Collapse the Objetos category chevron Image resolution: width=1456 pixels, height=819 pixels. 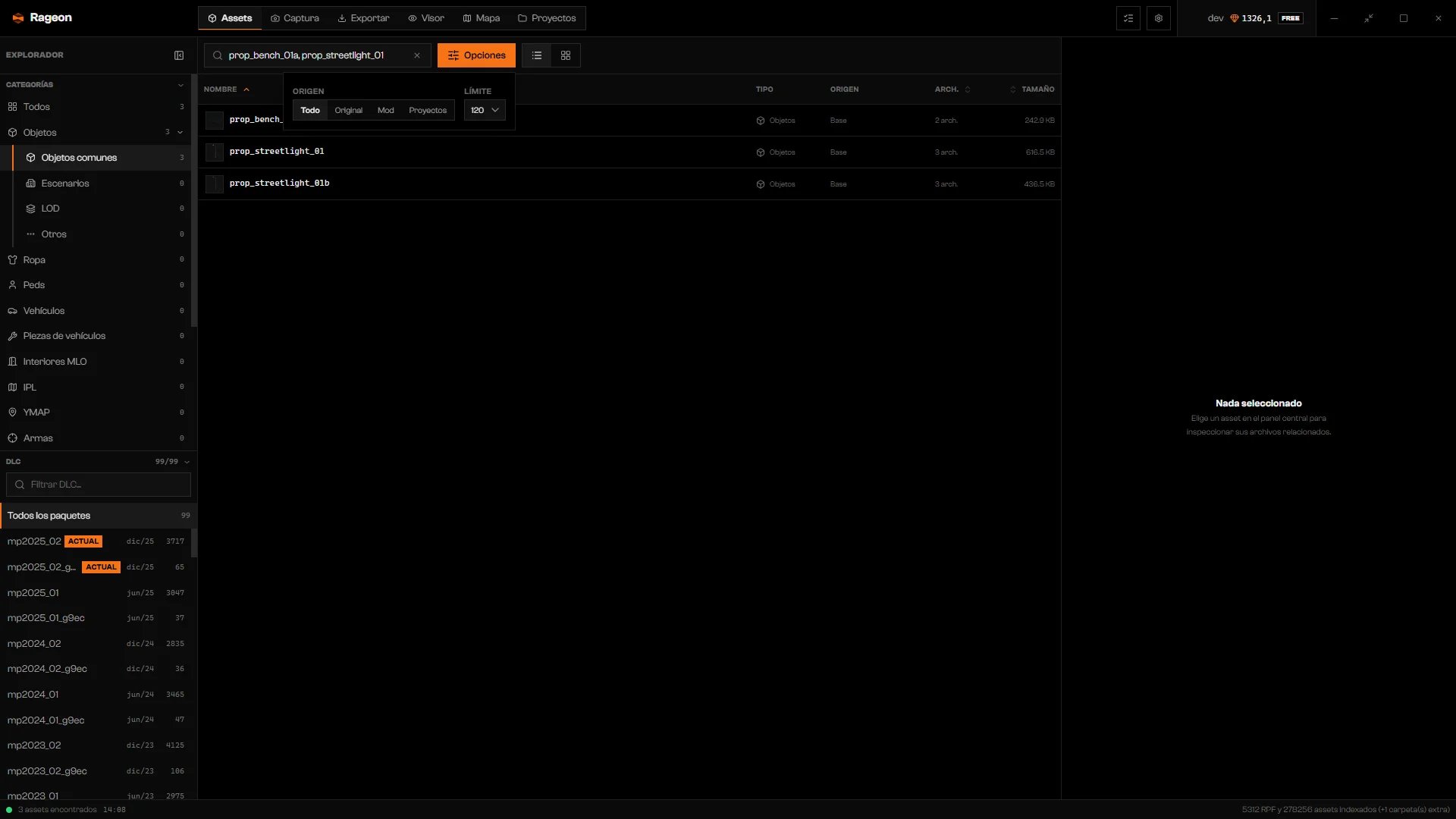pos(180,133)
